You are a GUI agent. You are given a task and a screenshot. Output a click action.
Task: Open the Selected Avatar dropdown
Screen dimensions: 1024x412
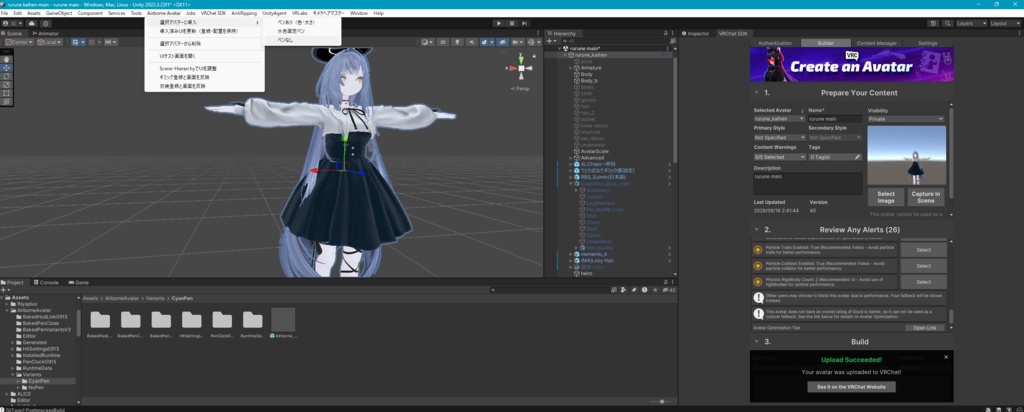(x=780, y=119)
